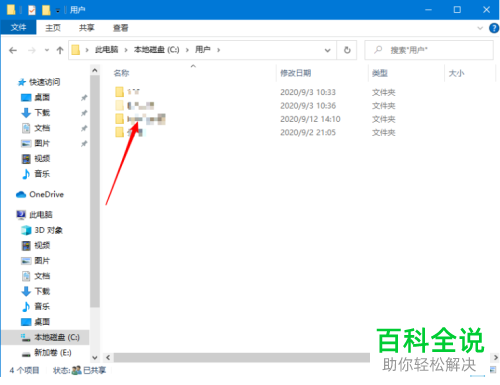Open 视频 under 此电脑
Image resolution: width=500 pixels, height=385 pixels.
click(42, 245)
